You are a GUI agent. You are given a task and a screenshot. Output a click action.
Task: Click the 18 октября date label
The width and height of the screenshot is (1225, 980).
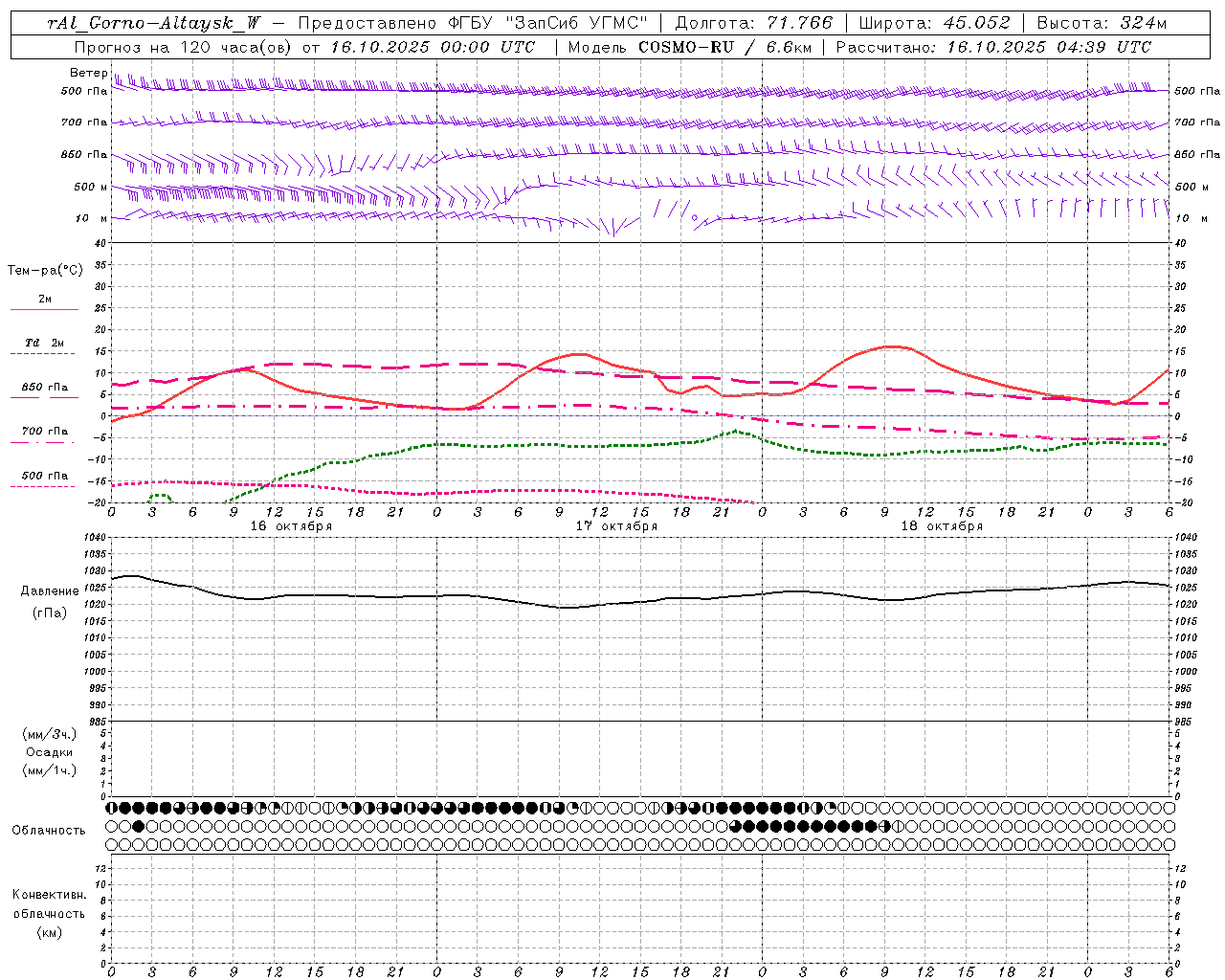[942, 526]
